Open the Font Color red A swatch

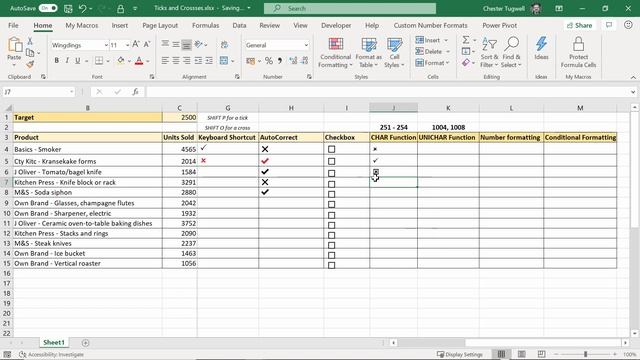click(x=139, y=61)
